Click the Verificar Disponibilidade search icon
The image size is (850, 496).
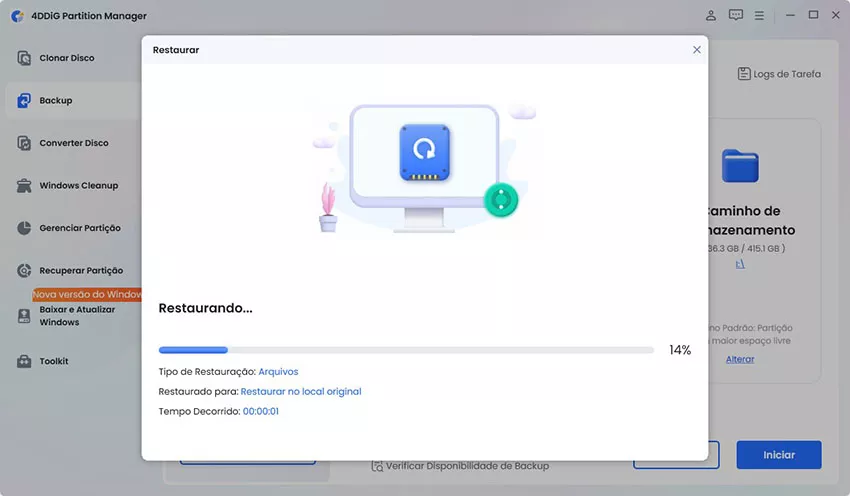pos(377,466)
